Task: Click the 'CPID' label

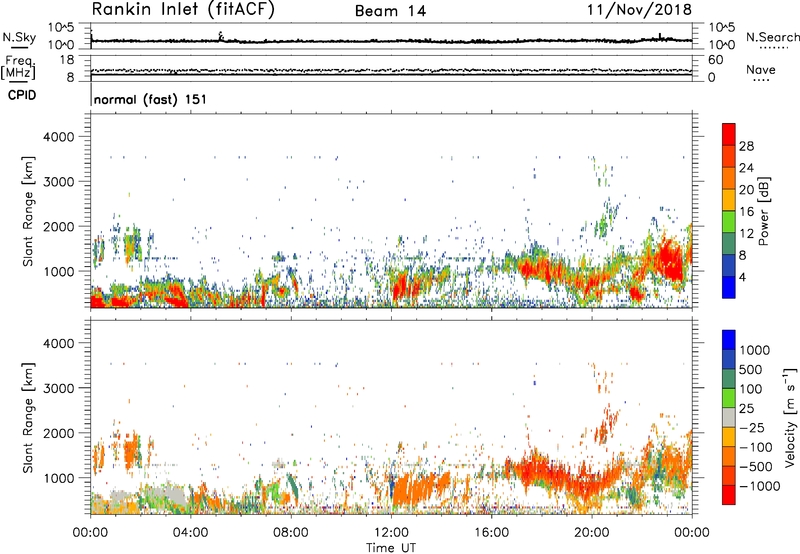Action: pyautogui.click(x=22, y=95)
